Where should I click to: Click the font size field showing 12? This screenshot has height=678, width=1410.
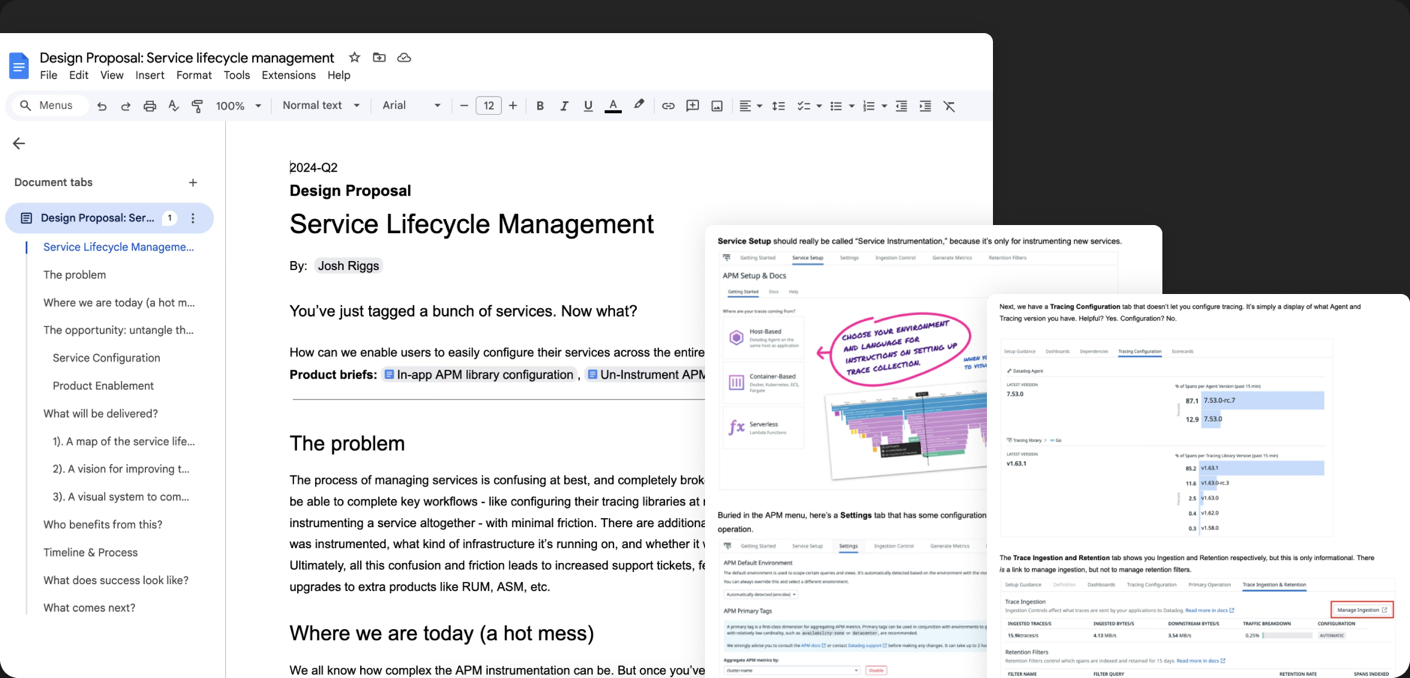pos(488,106)
